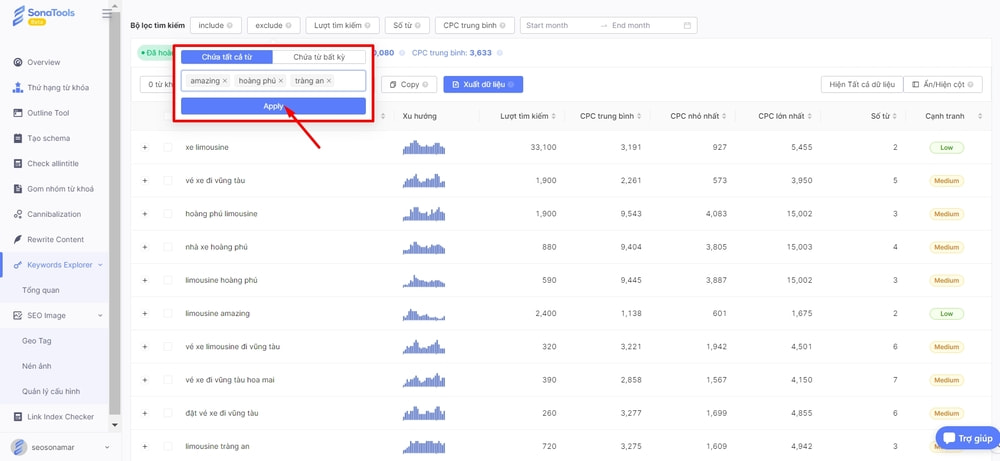Expand the limousine tràng an row
Image resolution: width=1000 pixels, height=461 pixels.
(x=145, y=446)
